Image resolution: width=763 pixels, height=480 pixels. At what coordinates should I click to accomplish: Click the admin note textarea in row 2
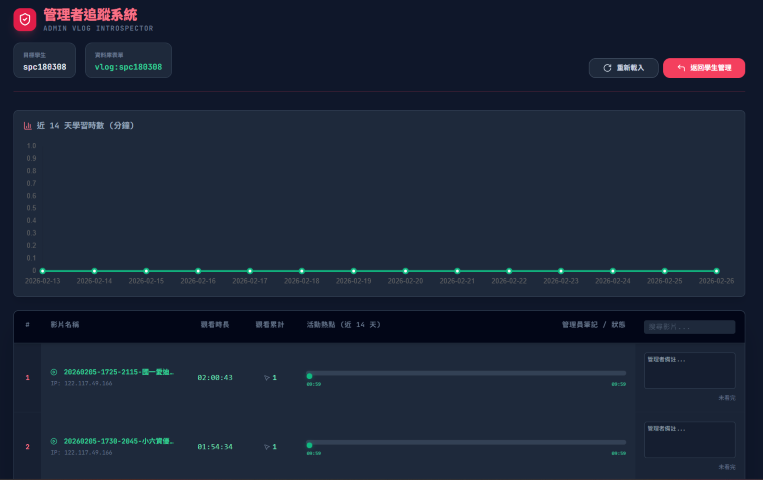(x=689, y=439)
